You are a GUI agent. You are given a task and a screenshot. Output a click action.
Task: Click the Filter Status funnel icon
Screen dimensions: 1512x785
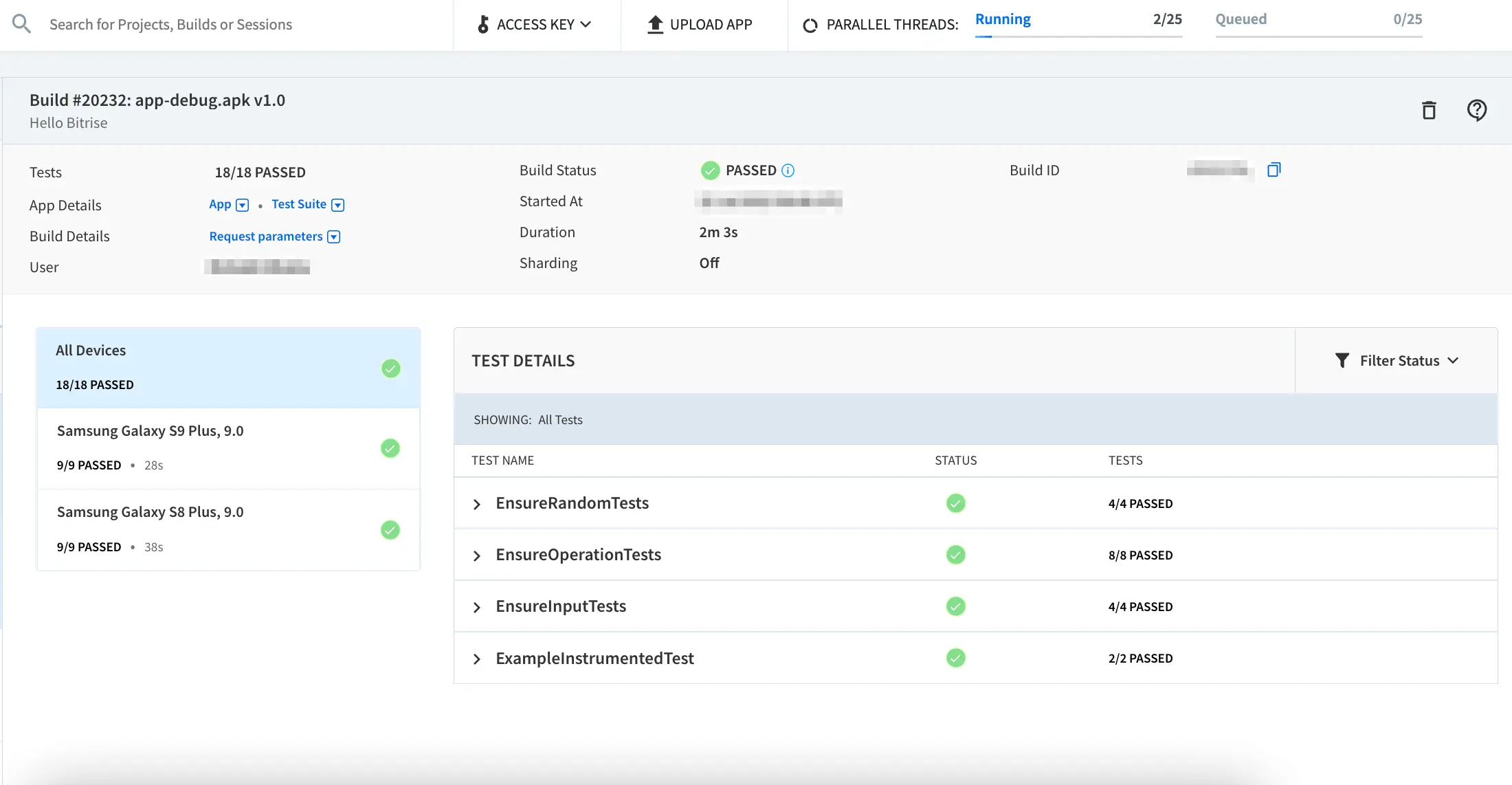pos(1342,361)
